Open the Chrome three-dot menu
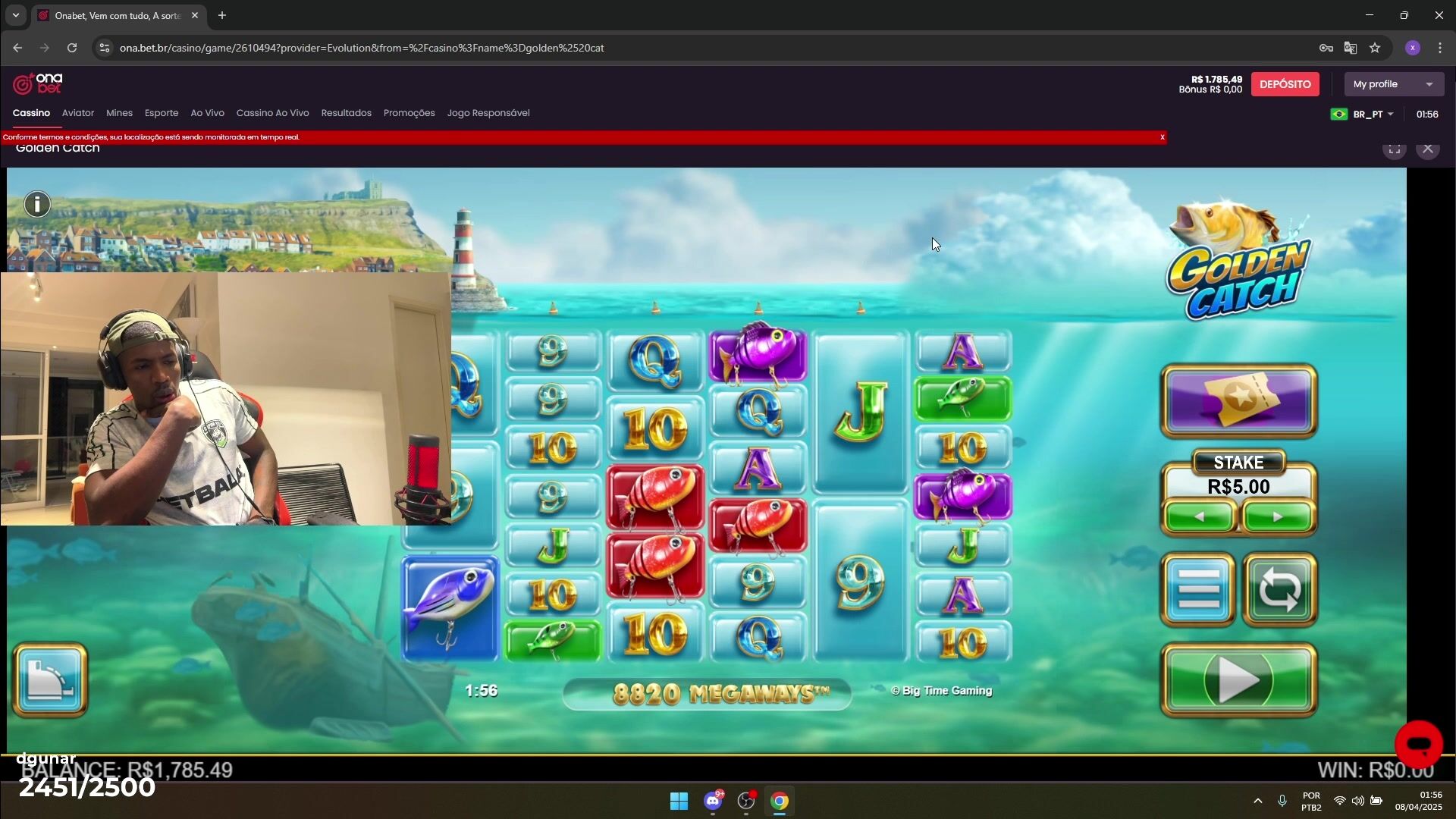The width and height of the screenshot is (1456, 819). tap(1440, 48)
